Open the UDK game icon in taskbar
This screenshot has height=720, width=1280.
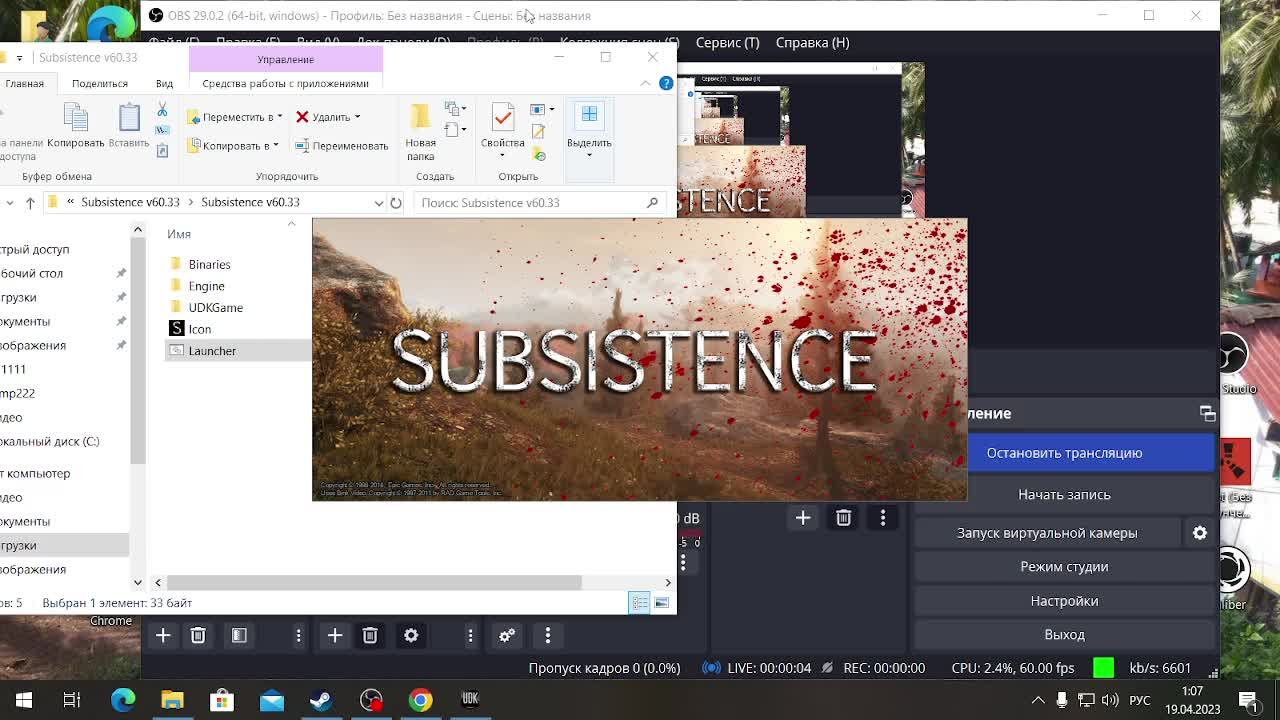(470, 700)
